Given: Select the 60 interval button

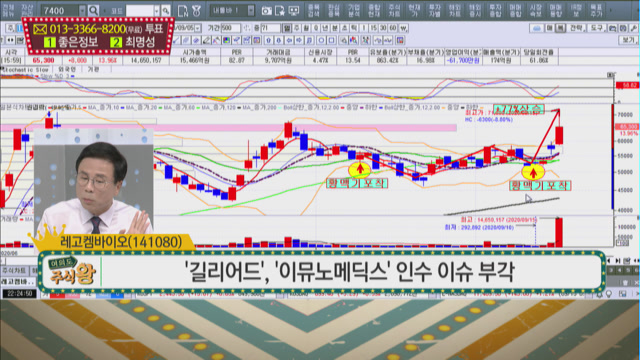Looking at the screenshot, I should click(393, 28).
